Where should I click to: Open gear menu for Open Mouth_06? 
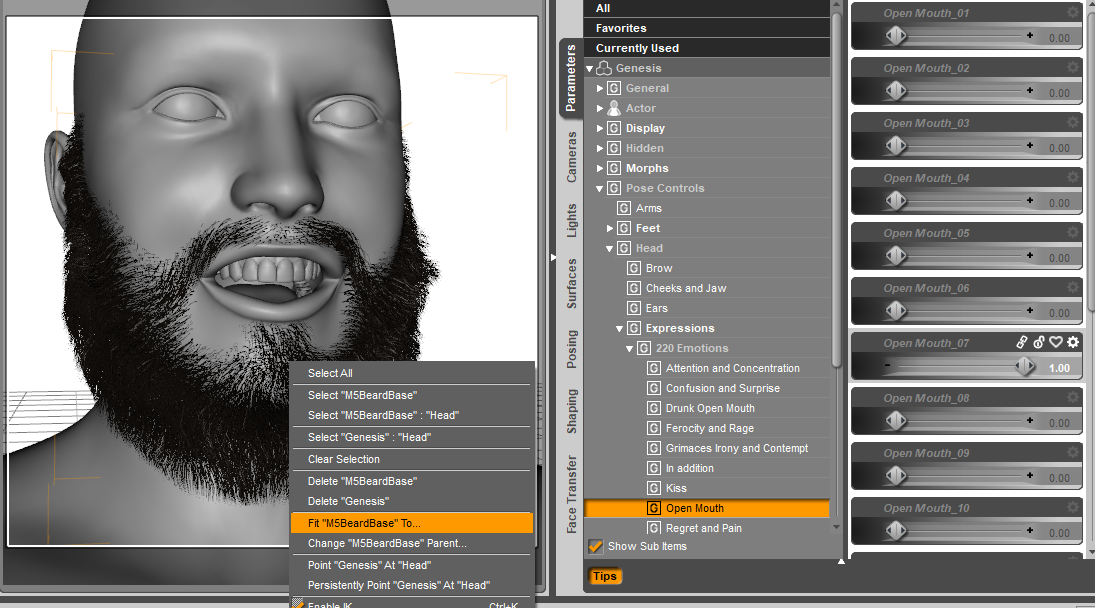(x=1073, y=288)
